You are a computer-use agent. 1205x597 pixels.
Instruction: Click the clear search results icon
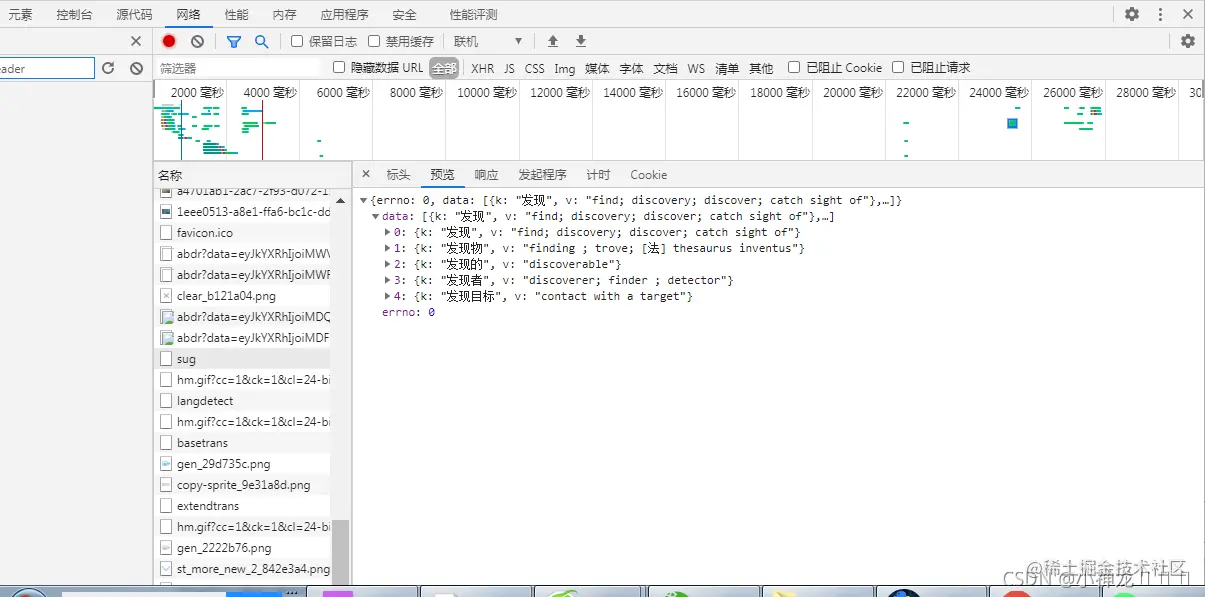(x=136, y=68)
